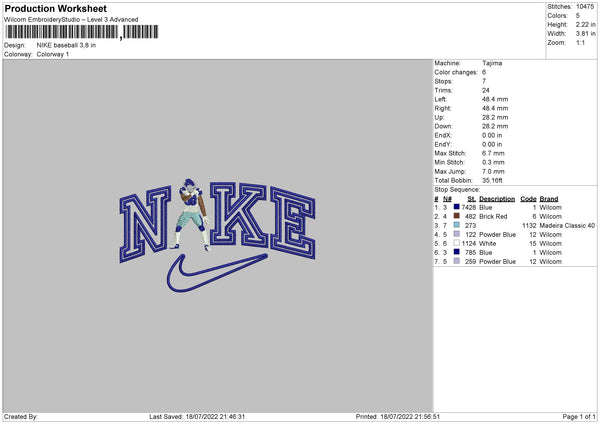The height and width of the screenshot is (424, 600).
Task: Click the Colors value '5' in the header
Action: [x=578, y=16]
